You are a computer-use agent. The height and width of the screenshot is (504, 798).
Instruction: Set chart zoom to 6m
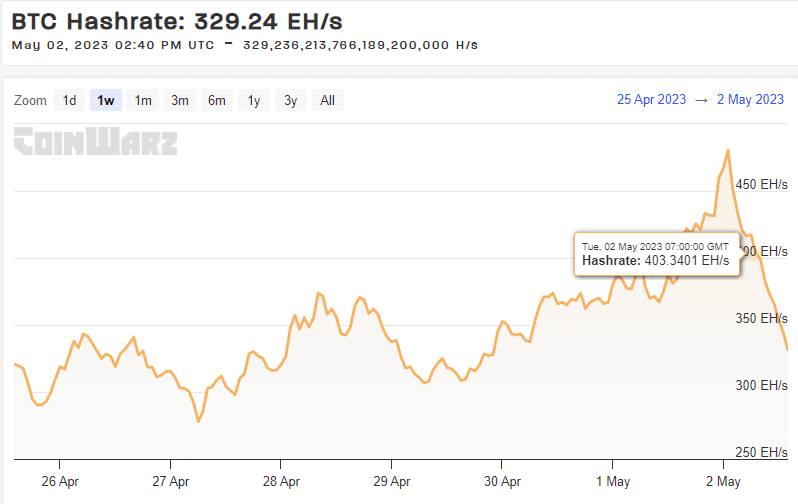click(x=217, y=100)
